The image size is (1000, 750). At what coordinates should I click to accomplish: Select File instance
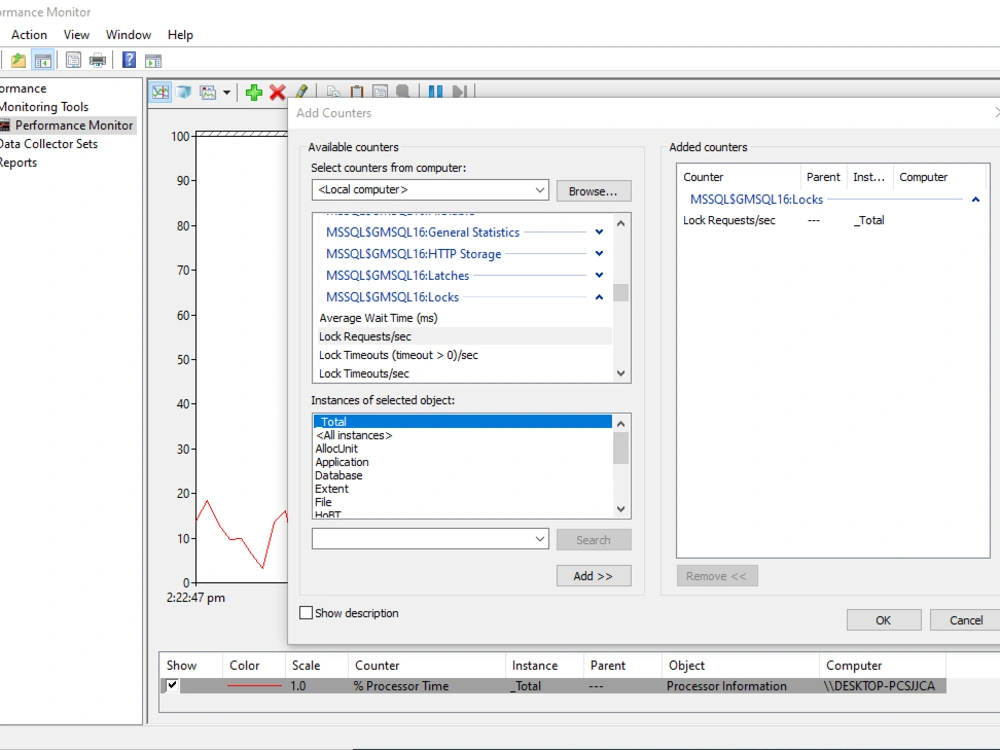click(323, 502)
